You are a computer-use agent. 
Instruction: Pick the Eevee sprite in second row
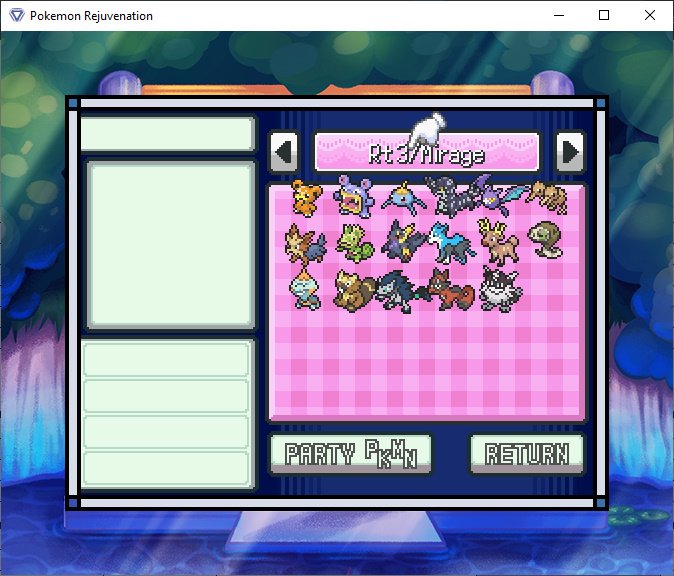click(305, 244)
